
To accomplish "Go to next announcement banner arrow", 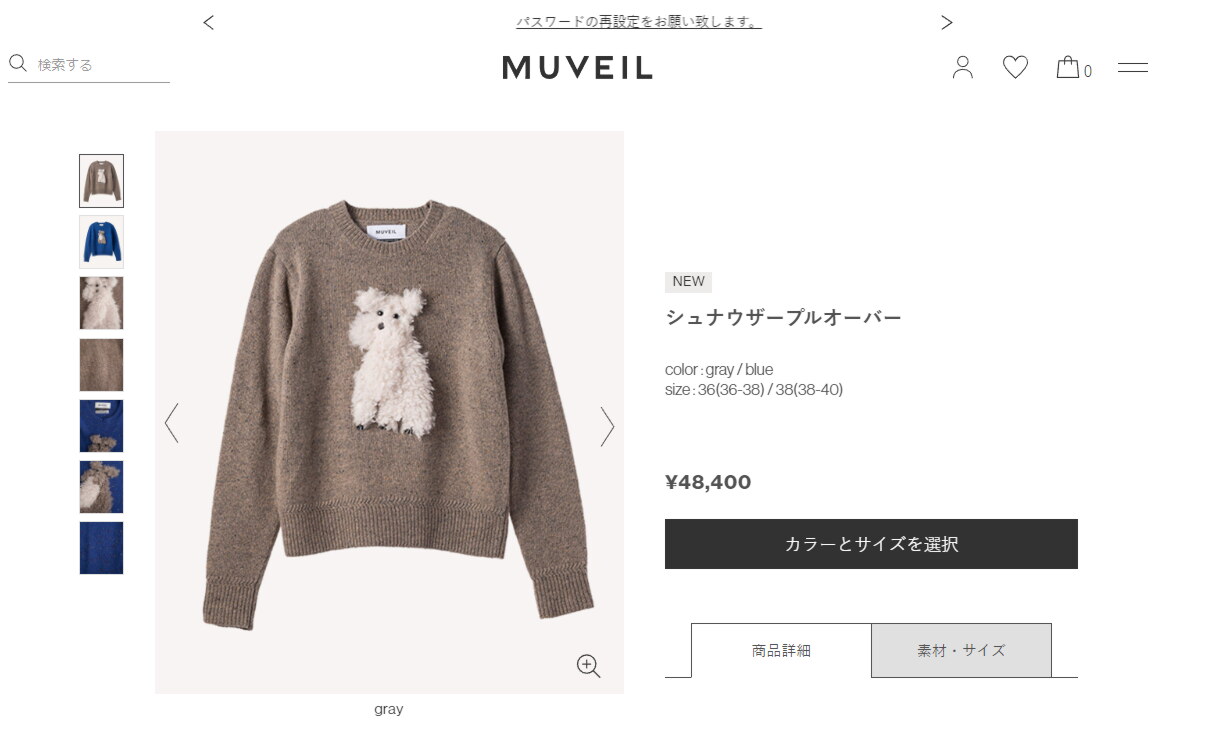I will tap(946, 22).
